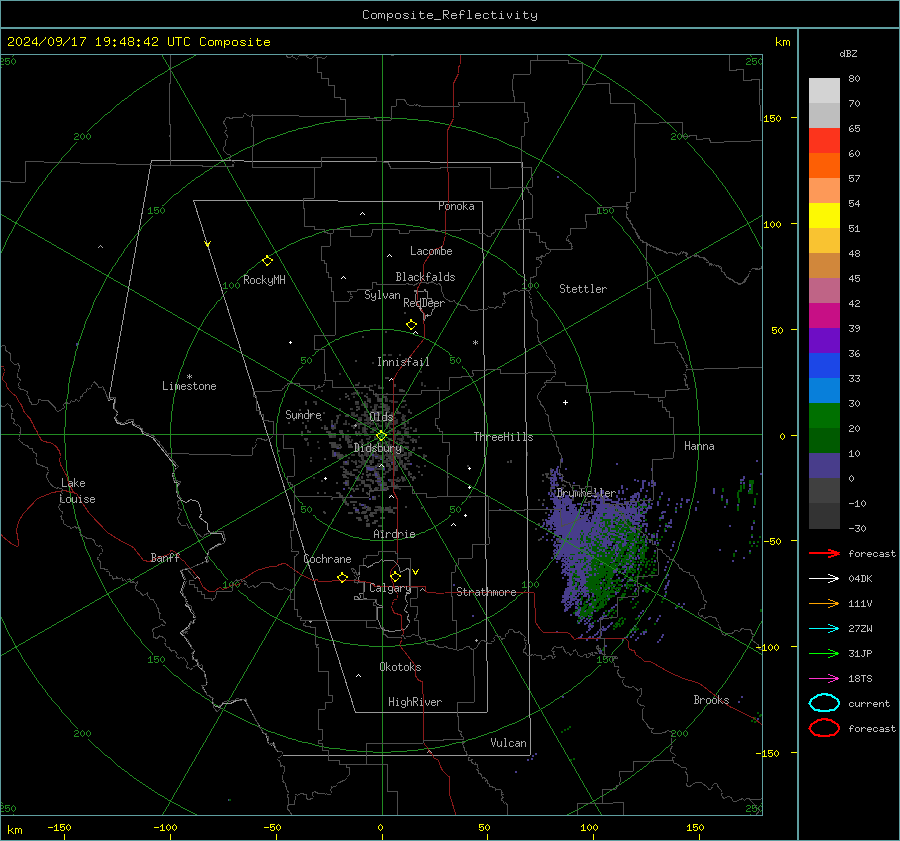The width and height of the screenshot is (900, 841).
Task: Click the Didsbury map label
Action: pos(378,448)
